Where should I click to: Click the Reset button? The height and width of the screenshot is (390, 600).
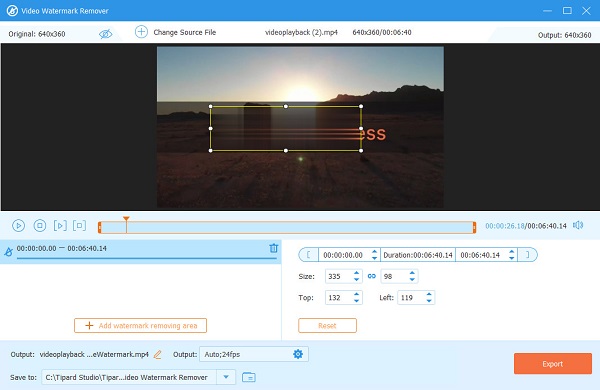[327, 325]
